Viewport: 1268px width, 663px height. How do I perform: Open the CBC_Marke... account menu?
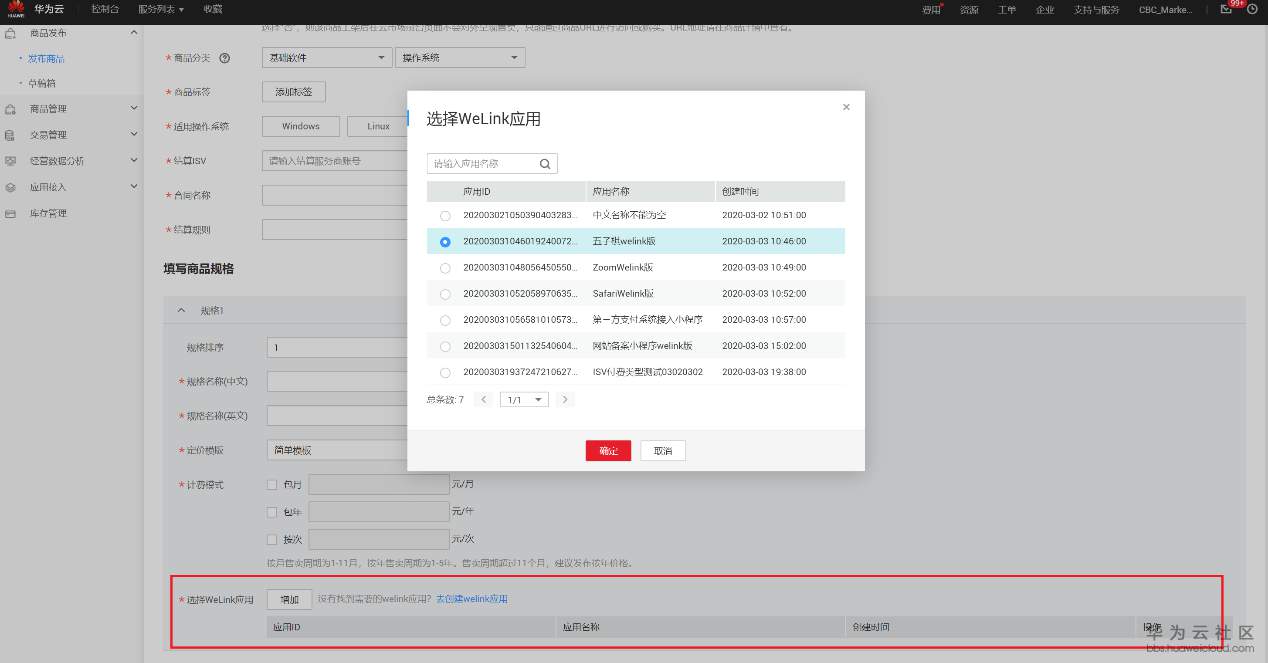(x=1168, y=9)
